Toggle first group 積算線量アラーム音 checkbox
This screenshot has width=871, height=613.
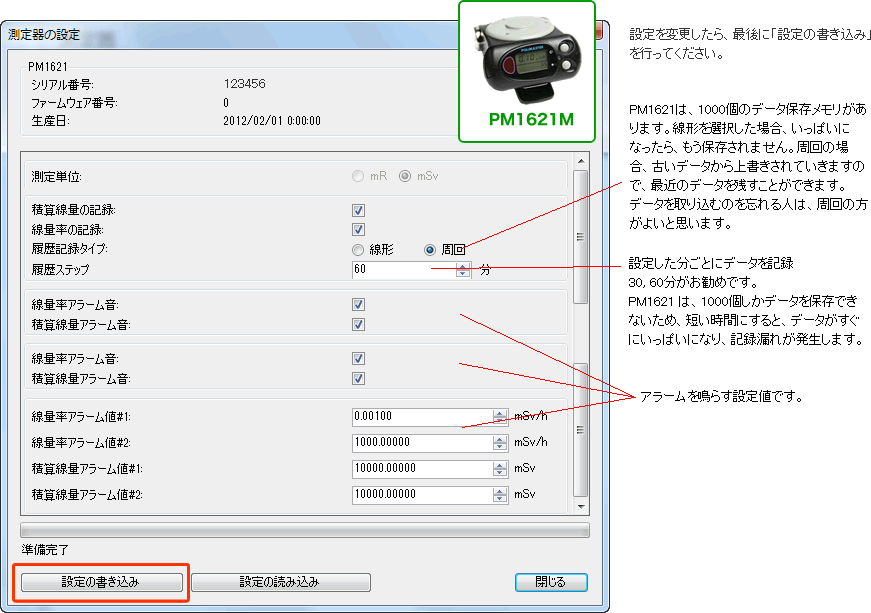358,324
